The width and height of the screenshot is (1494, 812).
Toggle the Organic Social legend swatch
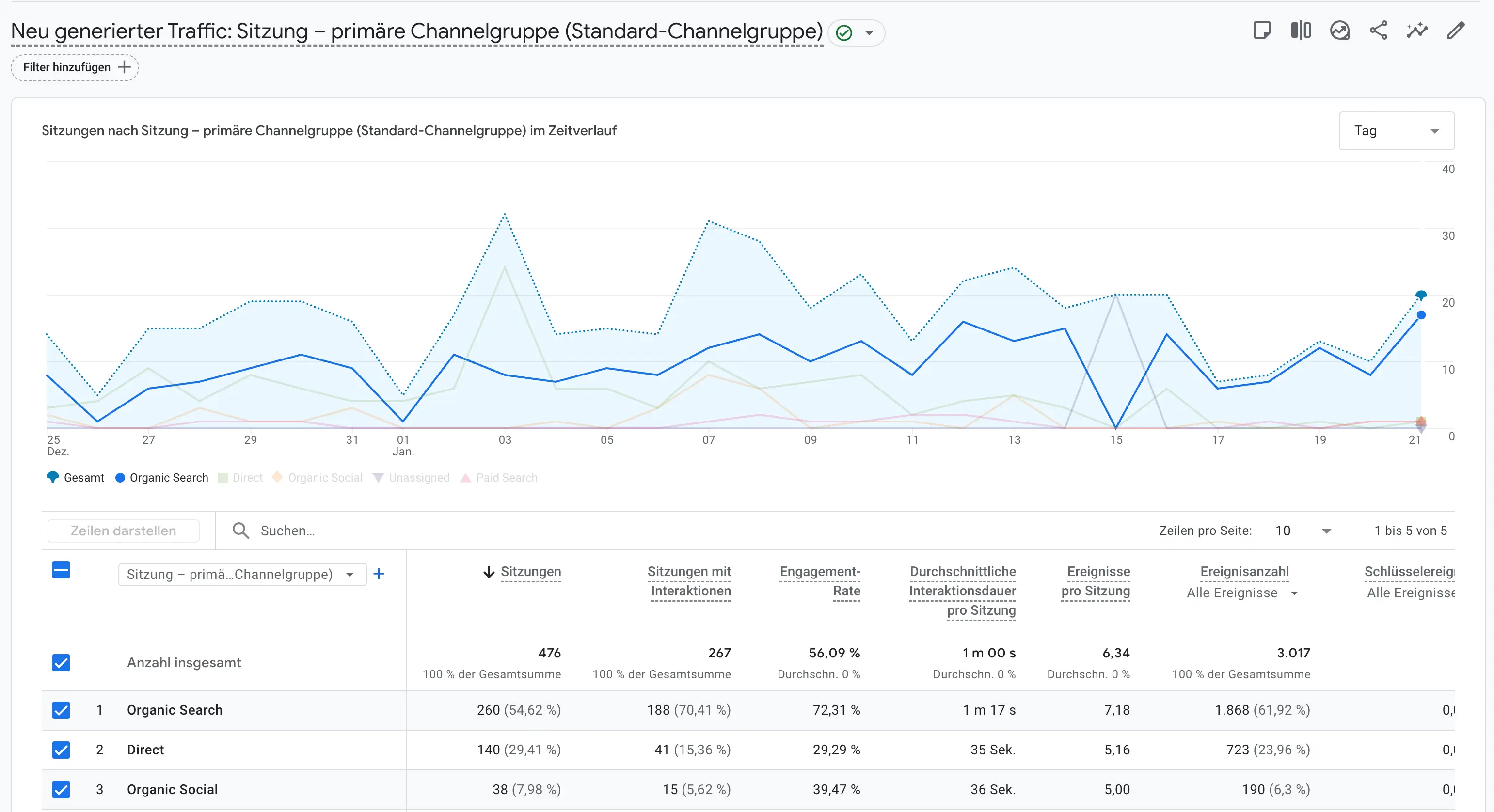277,477
